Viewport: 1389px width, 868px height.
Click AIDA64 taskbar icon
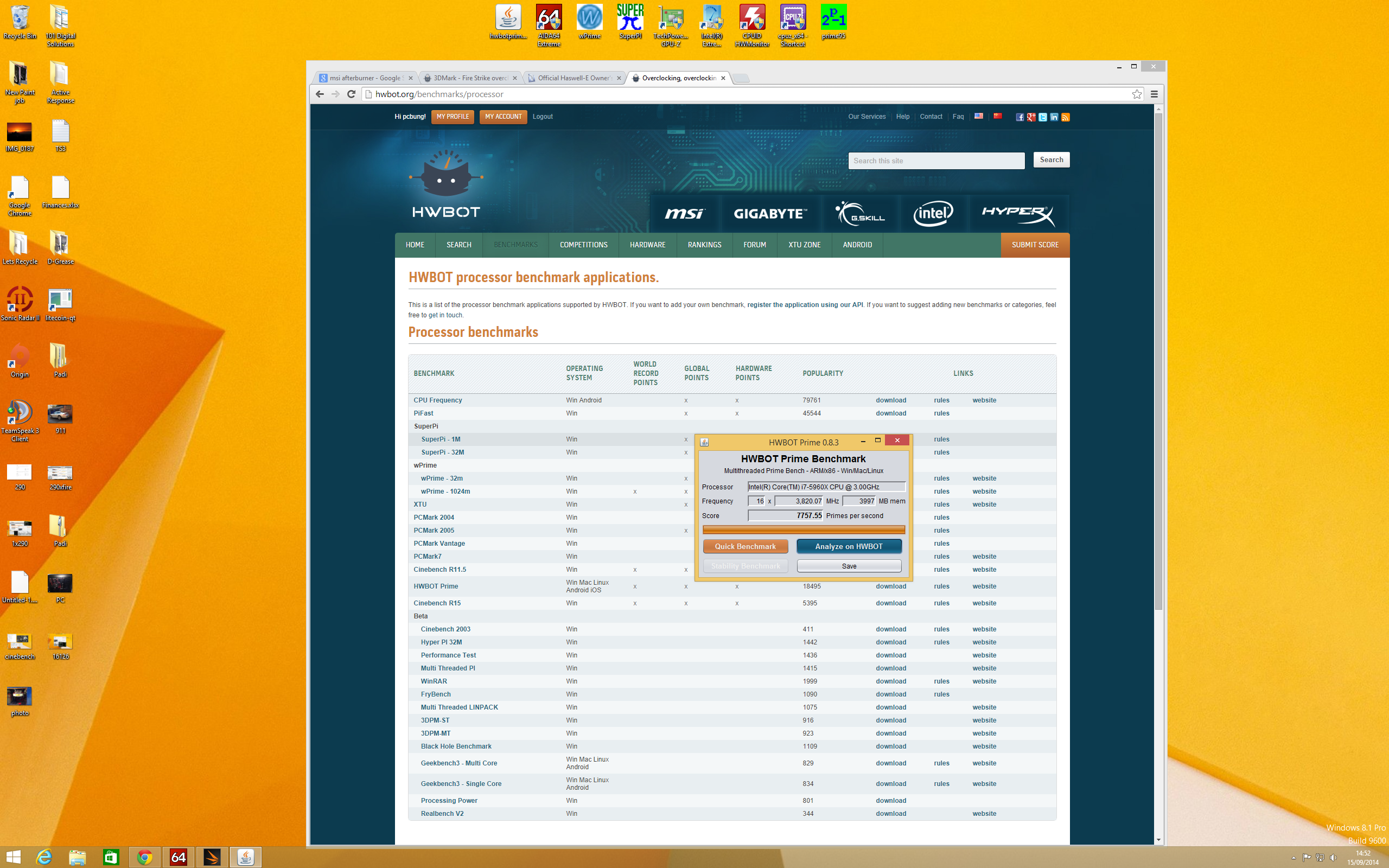click(179, 857)
